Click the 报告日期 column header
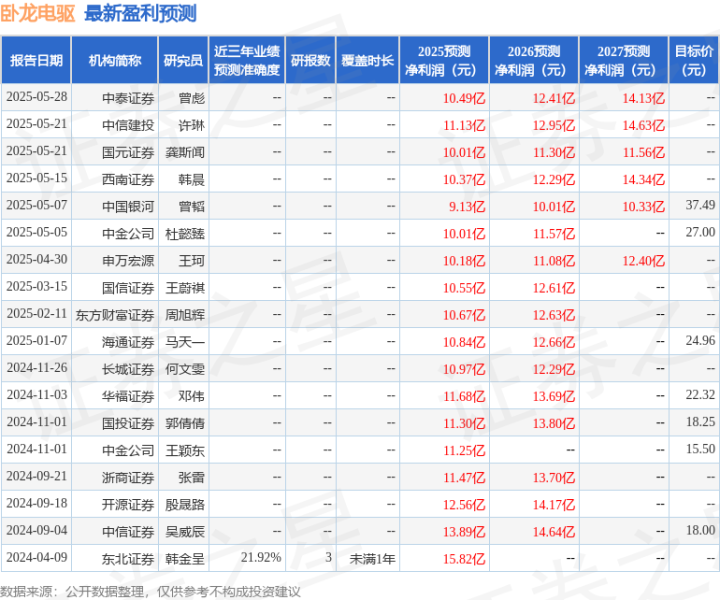The width and height of the screenshot is (720, 600). tap(36, 60)
